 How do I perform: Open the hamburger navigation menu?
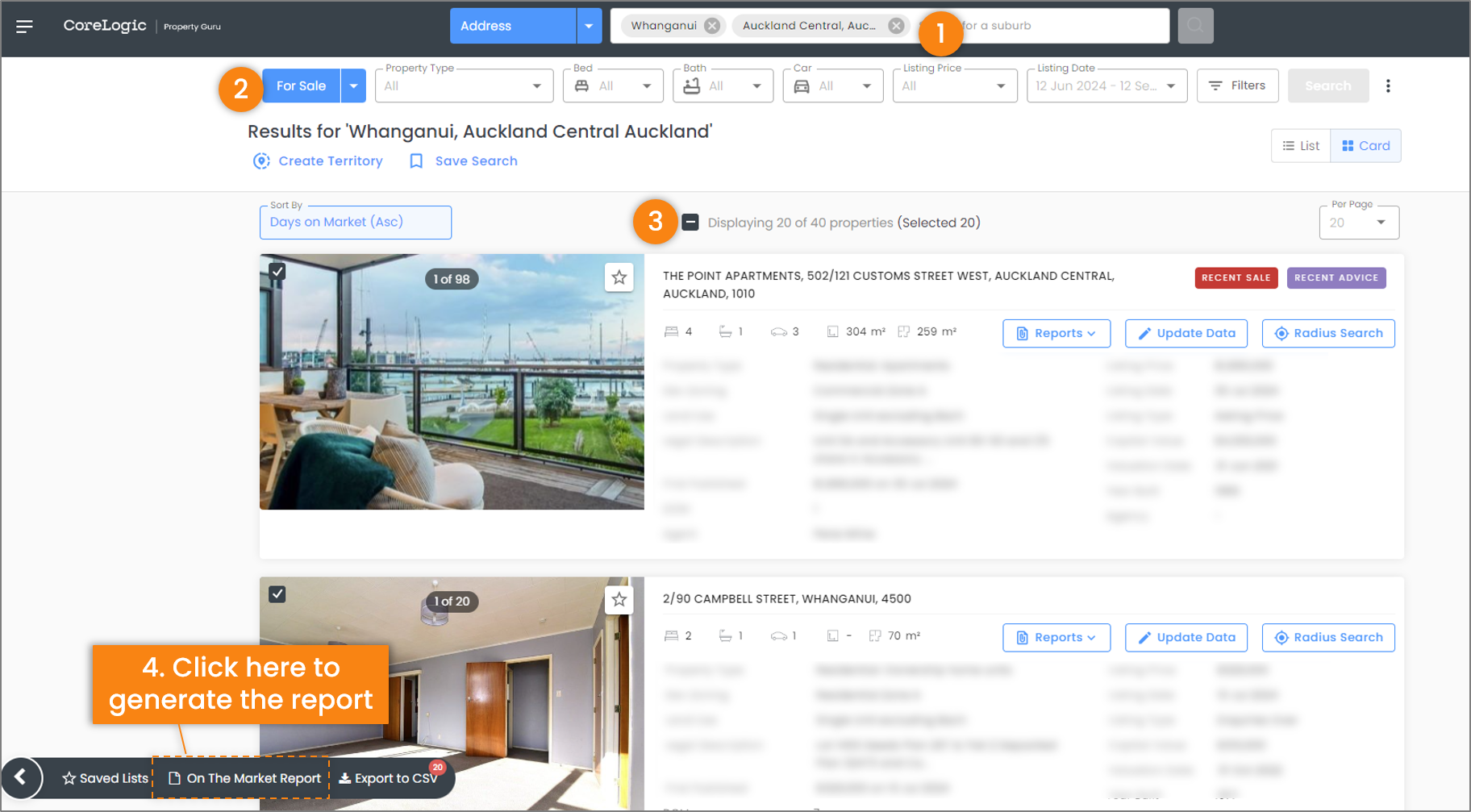[x=24, y=27]
